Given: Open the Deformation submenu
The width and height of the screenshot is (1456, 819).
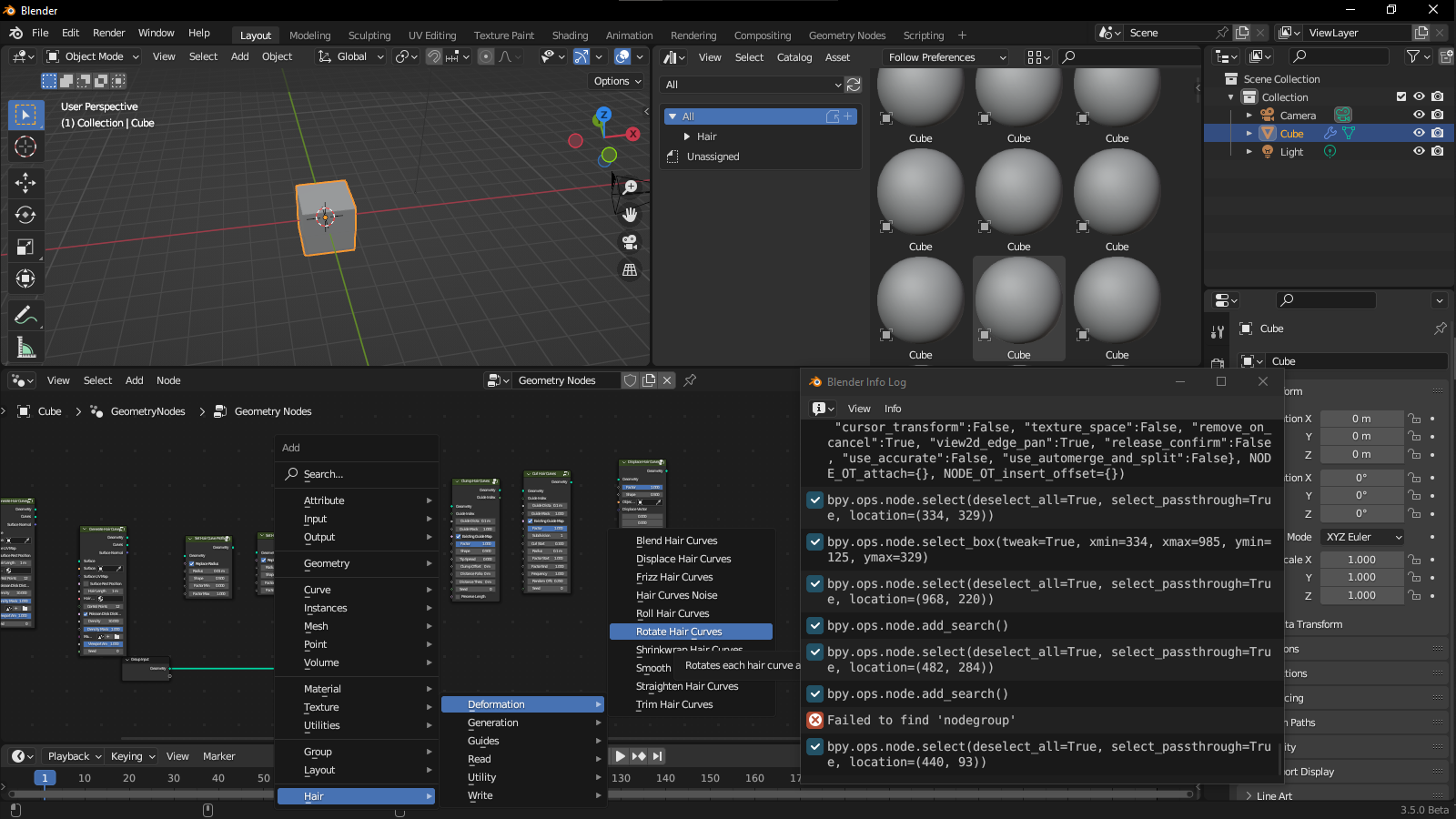Looking at the screenshot, I should pos(522,704).
